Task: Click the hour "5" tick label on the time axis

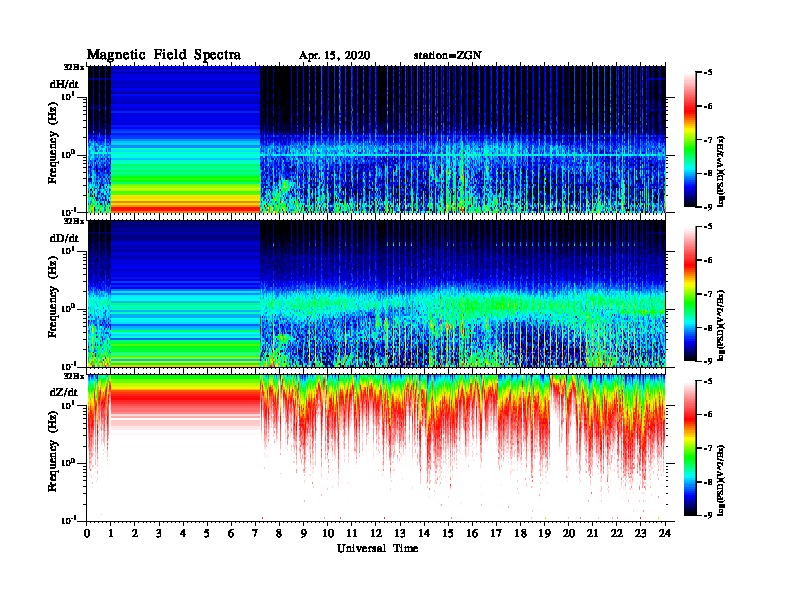Action: coord(207,533)
